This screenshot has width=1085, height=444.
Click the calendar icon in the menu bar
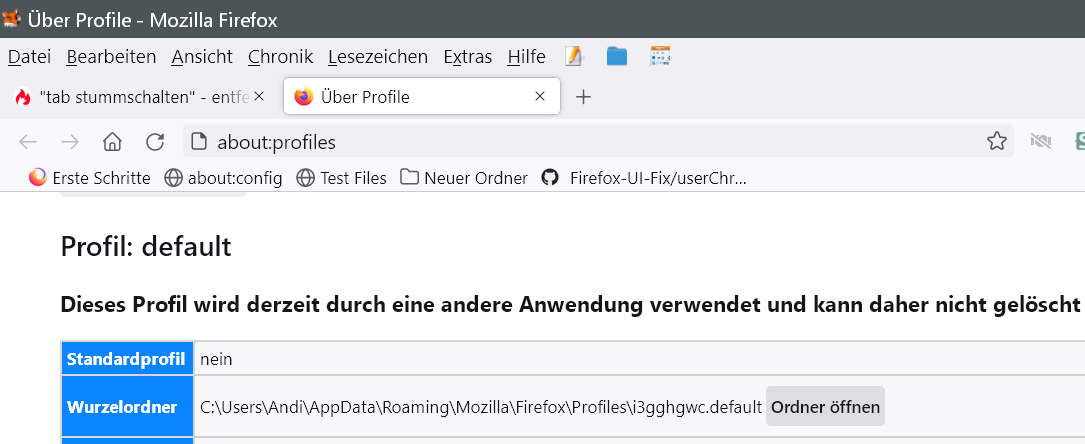(660, 57)
